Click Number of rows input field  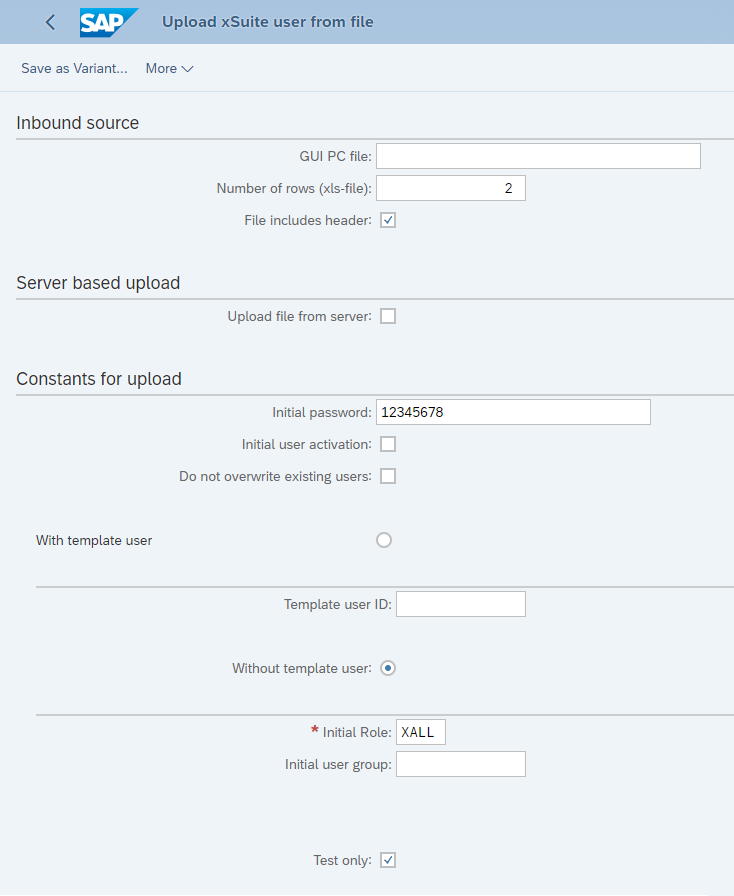451,188
